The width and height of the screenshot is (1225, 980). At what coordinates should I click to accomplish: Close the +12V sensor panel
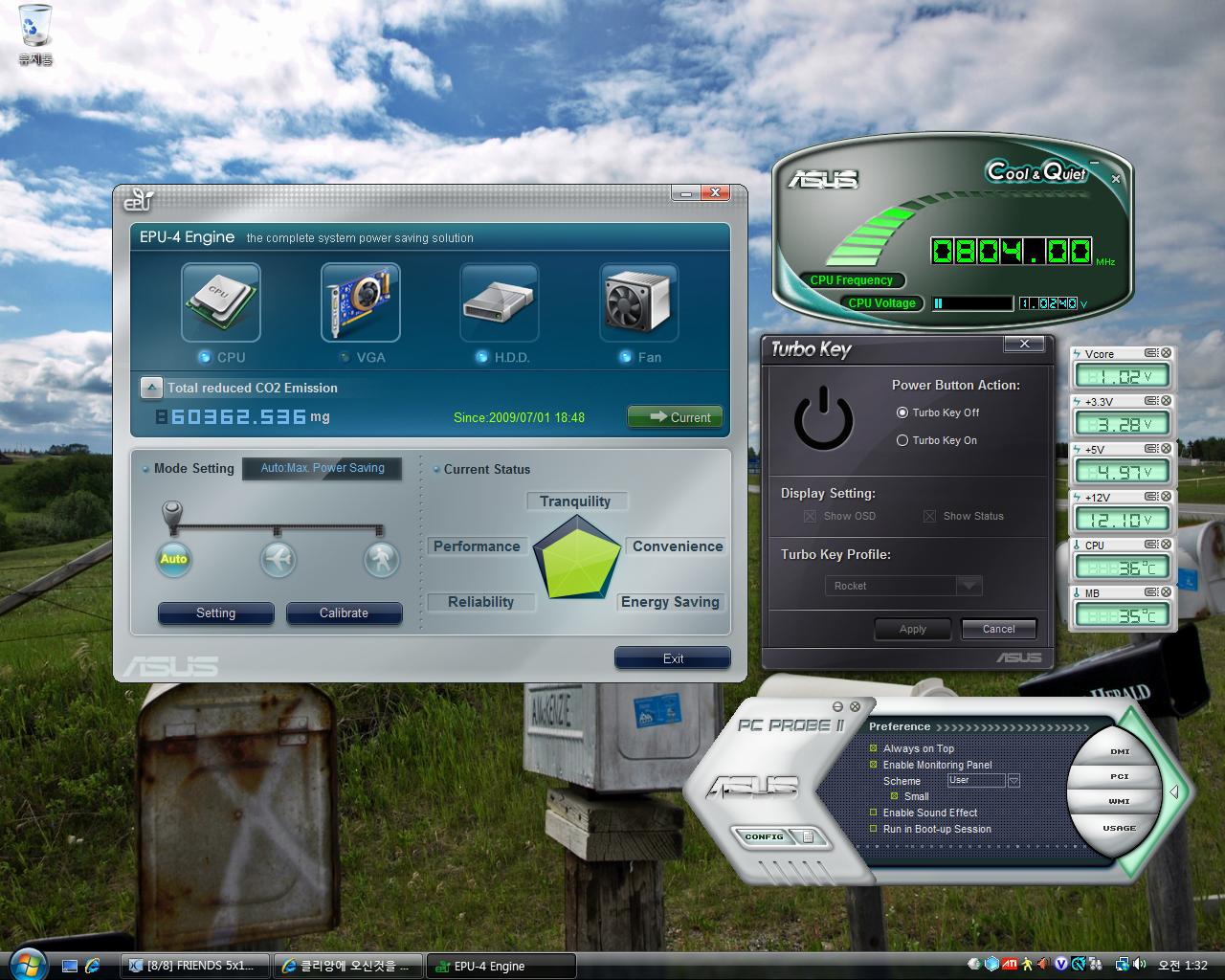tap(1167, 497)
